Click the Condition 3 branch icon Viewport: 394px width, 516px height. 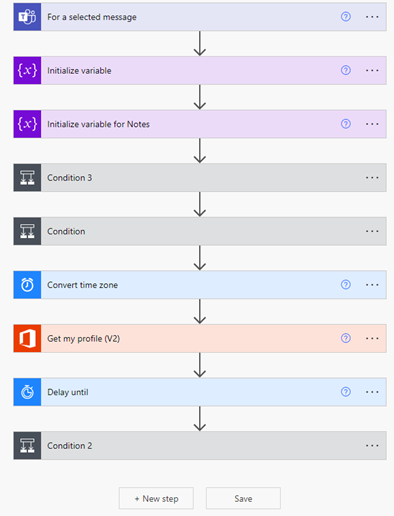click(x=27, y=178)
